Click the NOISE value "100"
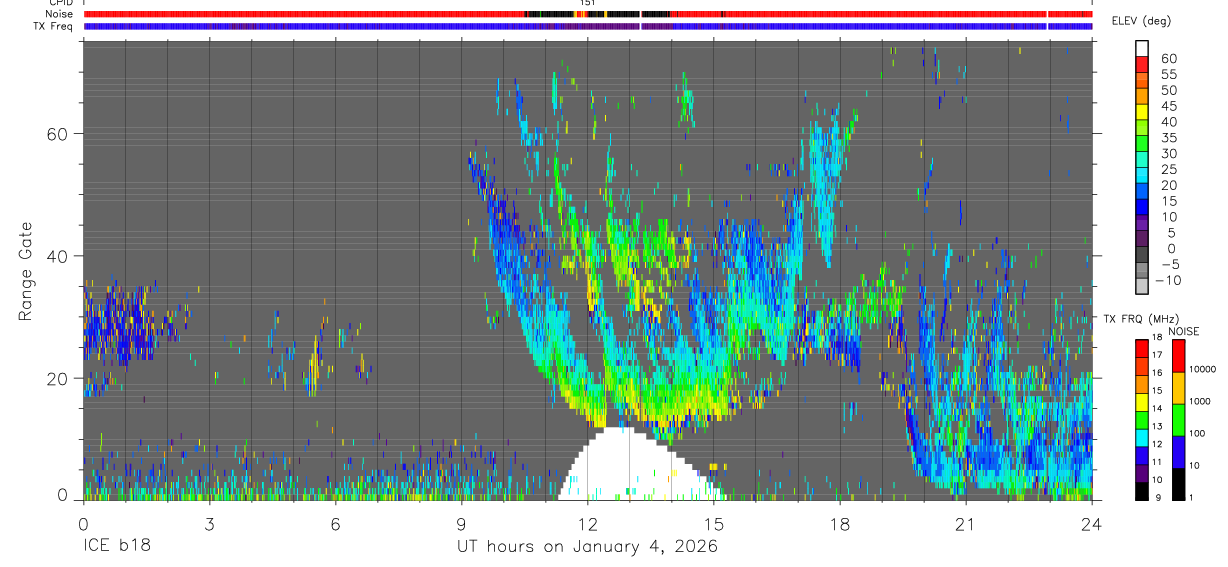 pos(1199,434)
